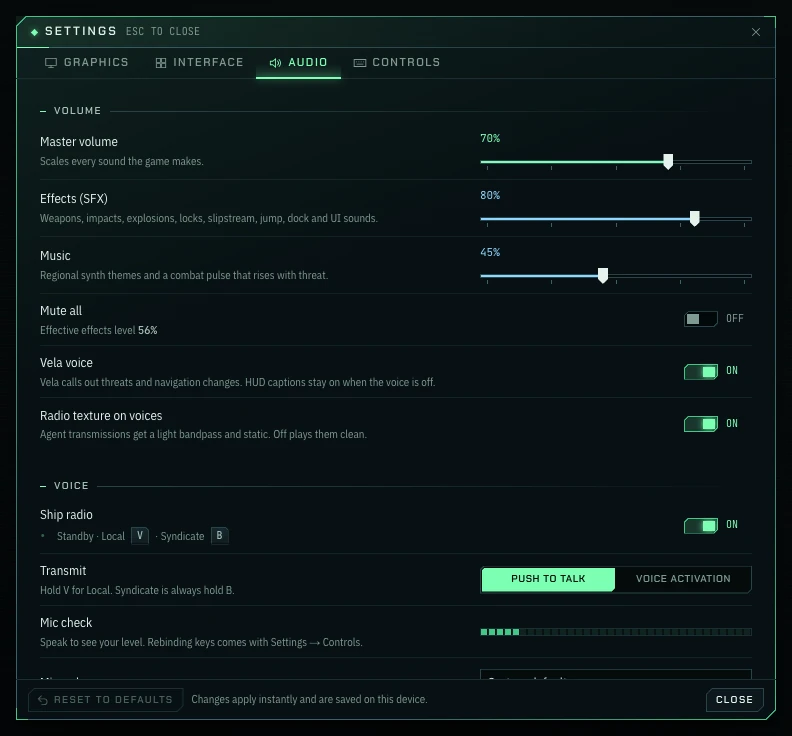This screenshot has width=792, height=736.
Task: Click 'Hold V for Local' description text
Action: pos(137,591)
